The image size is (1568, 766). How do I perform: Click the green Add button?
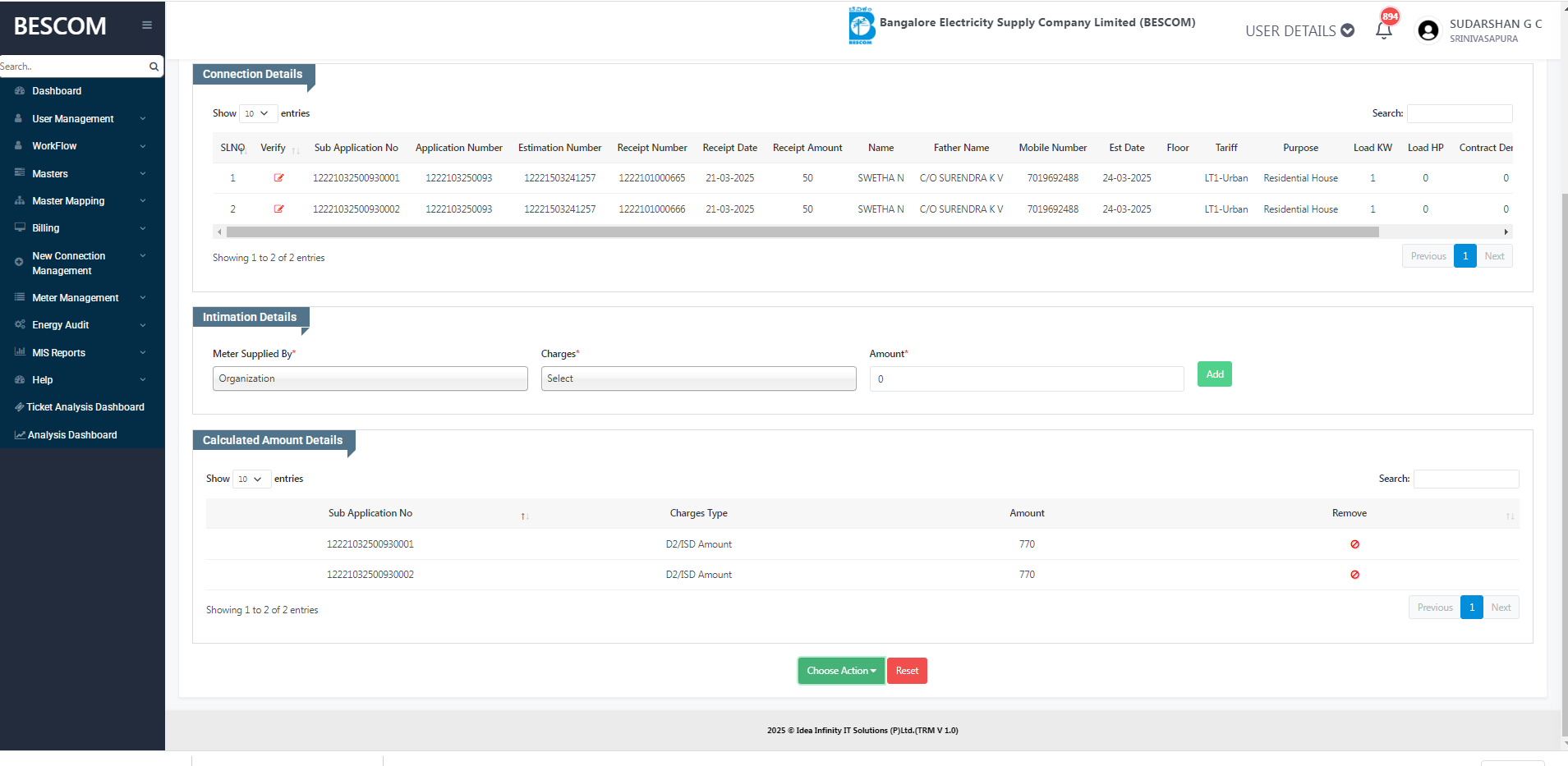[x=1214, y=374]
